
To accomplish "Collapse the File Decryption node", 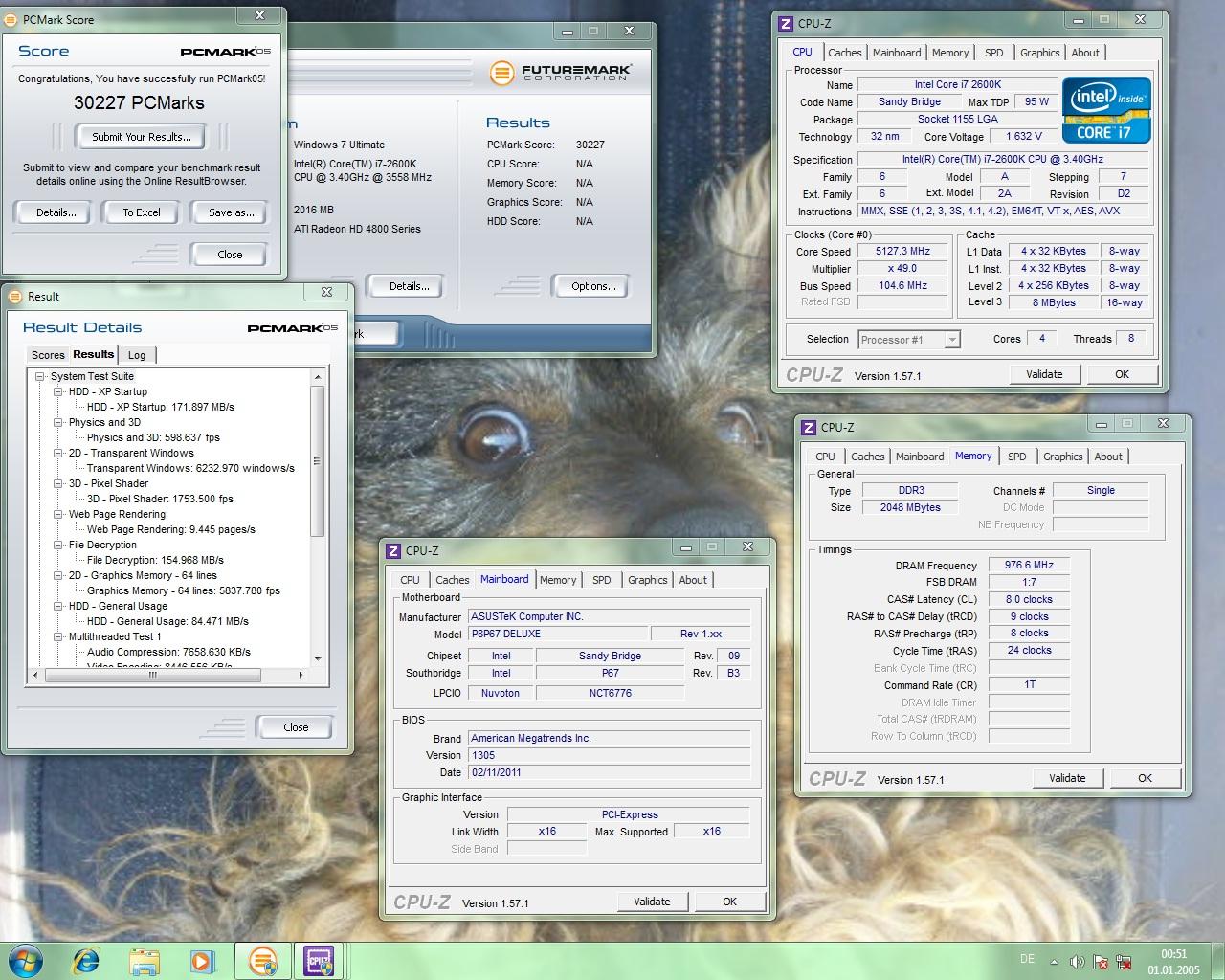I will 58,545.
